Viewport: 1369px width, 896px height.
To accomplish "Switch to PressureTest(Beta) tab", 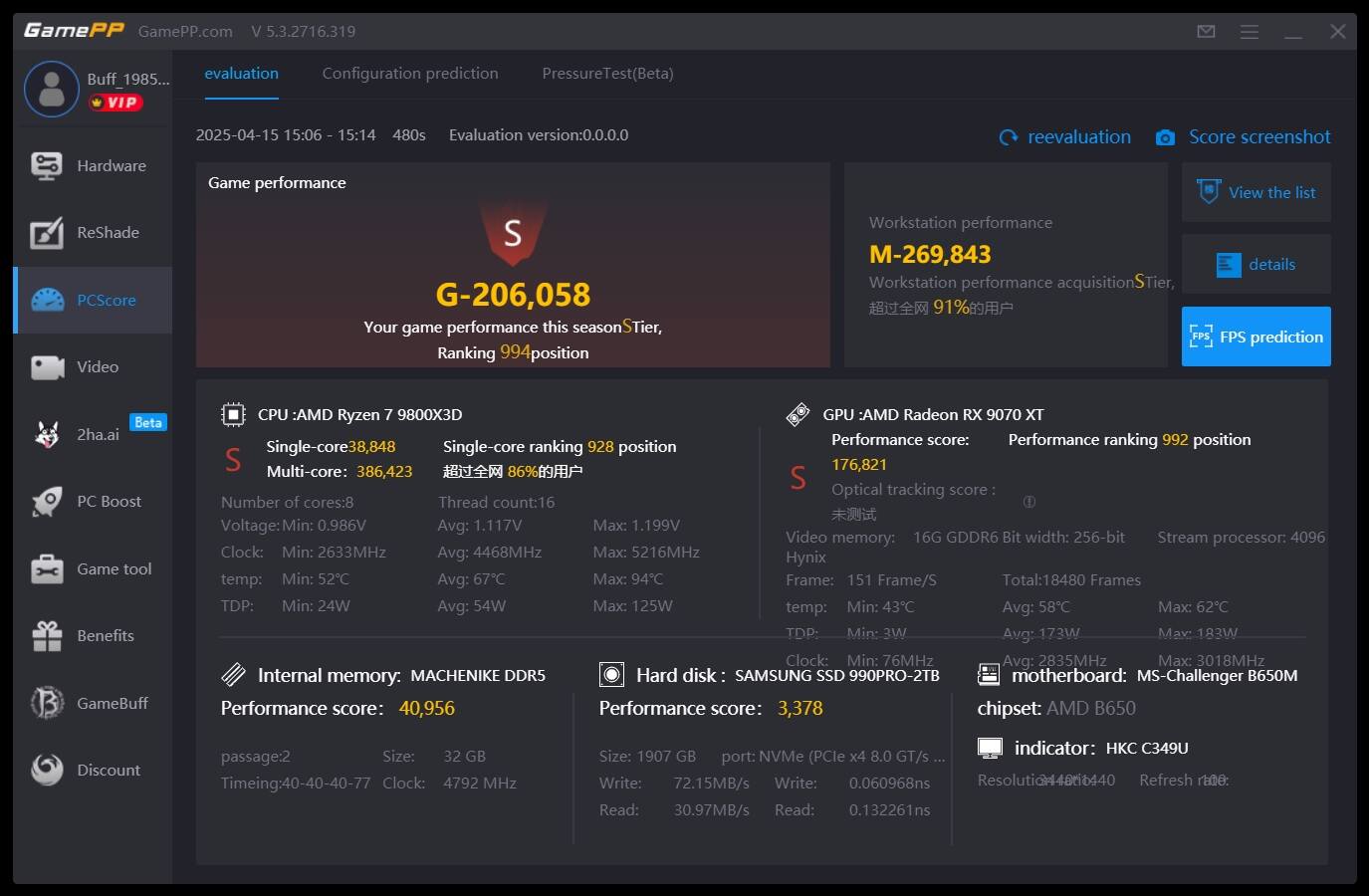I will pos(607,74).
